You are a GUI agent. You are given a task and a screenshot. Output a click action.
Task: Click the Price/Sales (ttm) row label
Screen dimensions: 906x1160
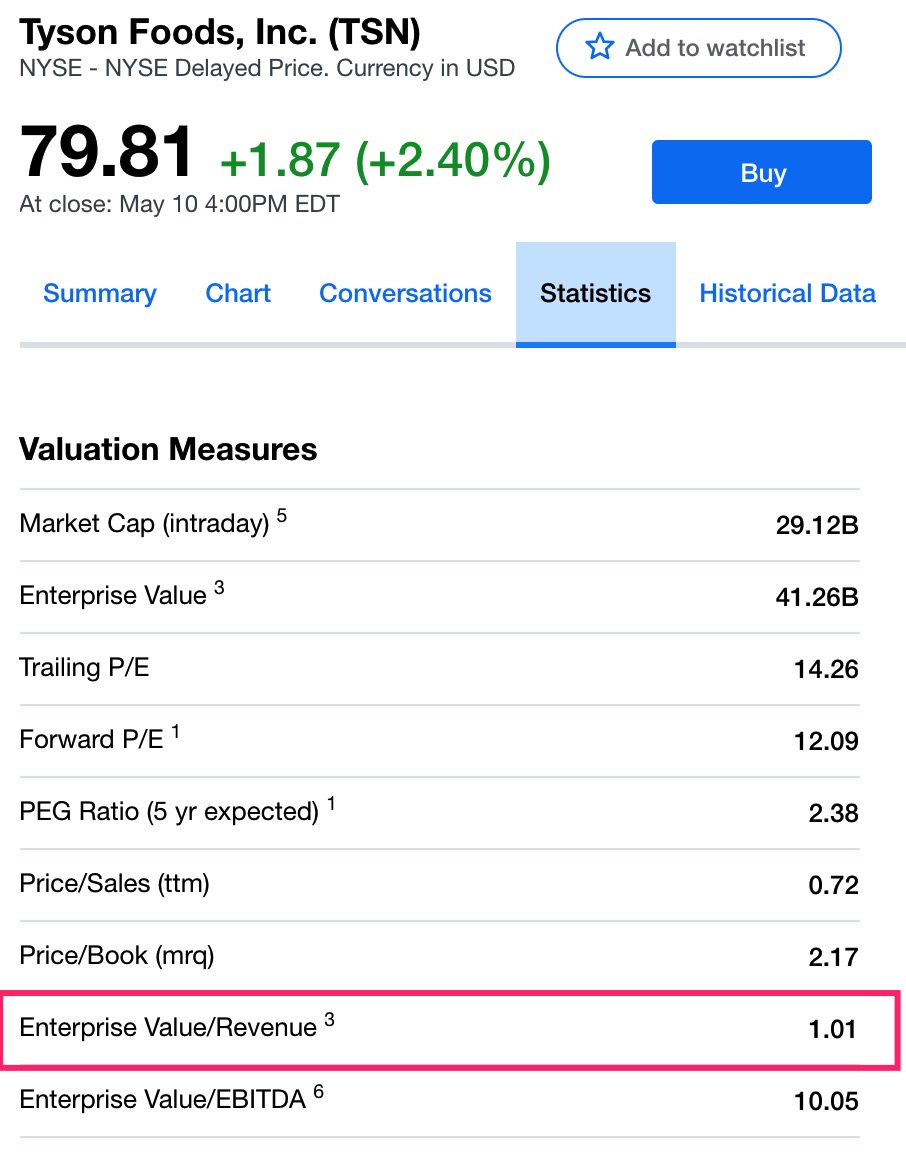pos(114,884)
